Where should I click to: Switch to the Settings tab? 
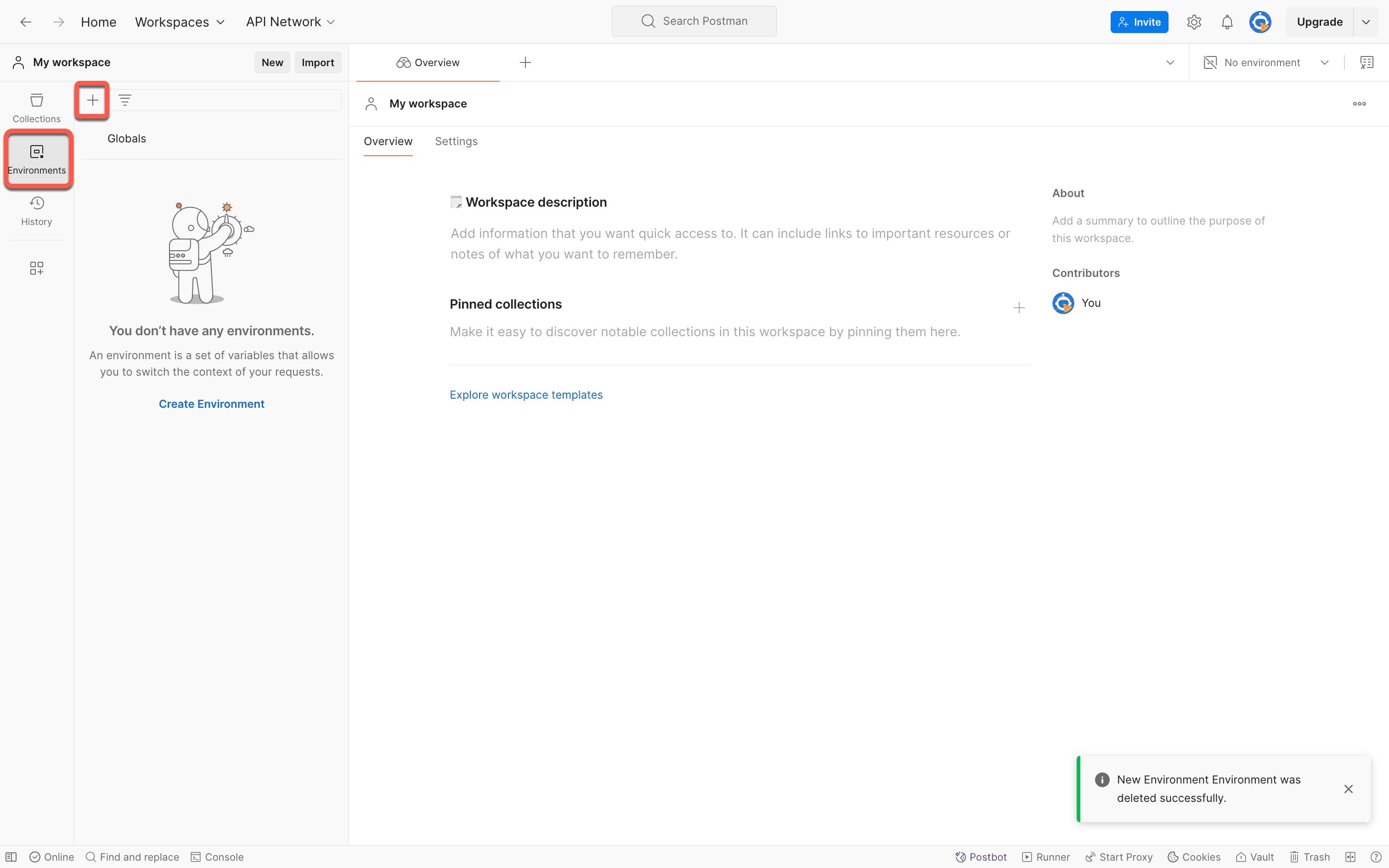pyautogui.click(x=456, y=141)
